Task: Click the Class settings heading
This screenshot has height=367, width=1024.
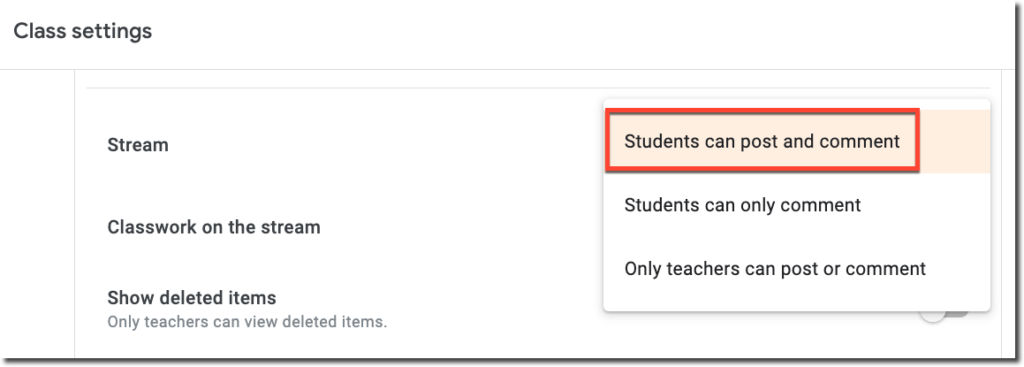Action: click(x=83, y=31)
